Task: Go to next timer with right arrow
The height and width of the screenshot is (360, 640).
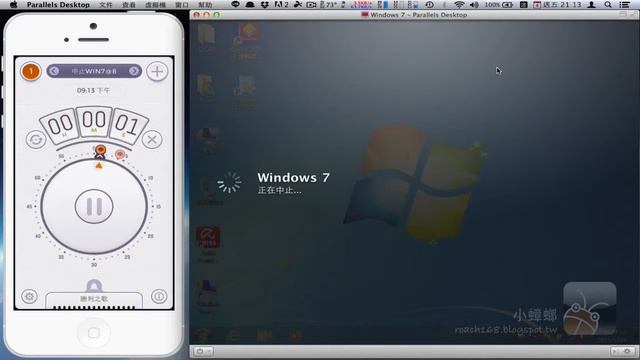Action: coord(134,71)
